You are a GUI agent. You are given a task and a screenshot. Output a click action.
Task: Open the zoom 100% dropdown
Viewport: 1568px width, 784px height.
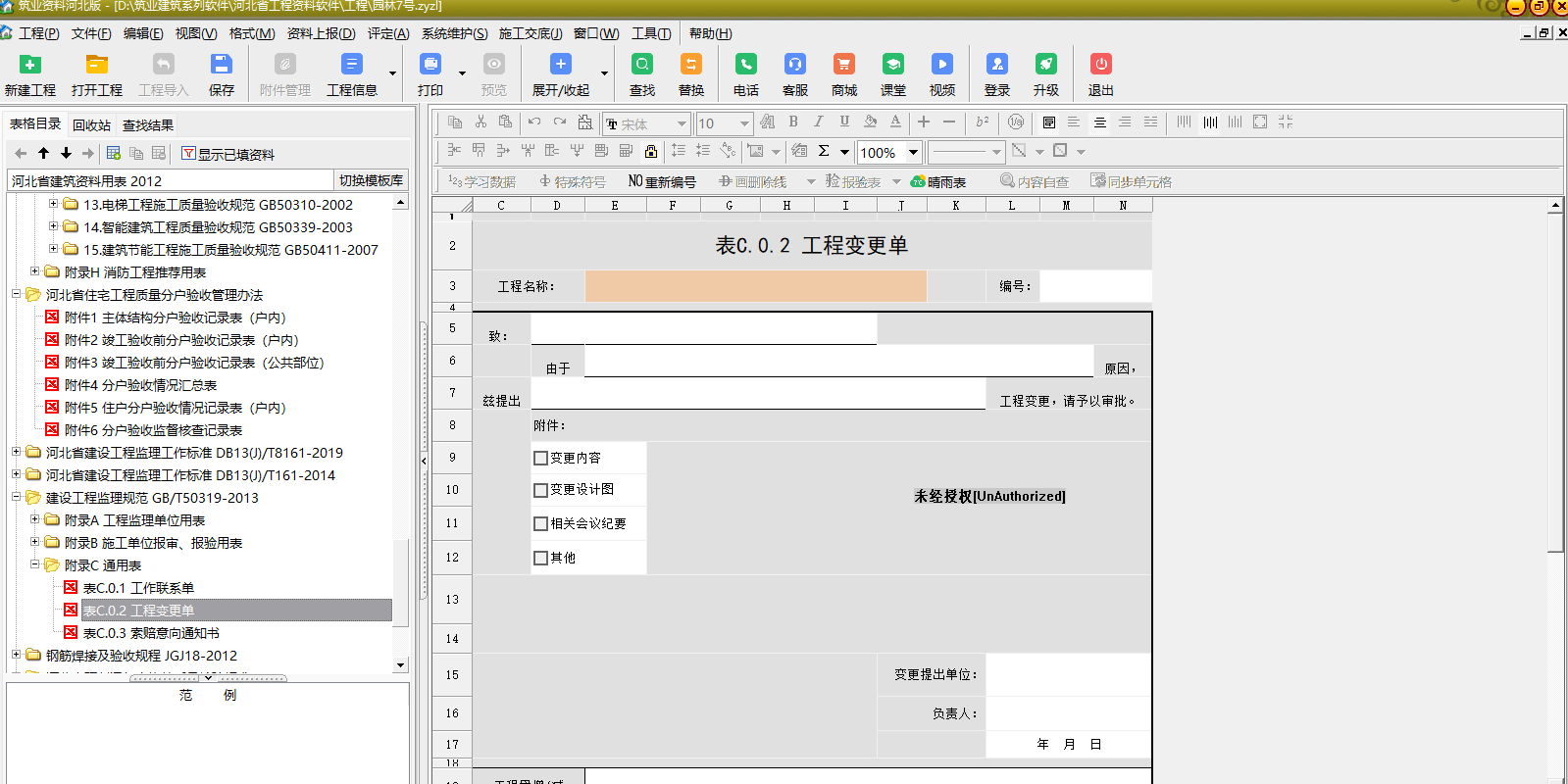click(x=913, y=152)
